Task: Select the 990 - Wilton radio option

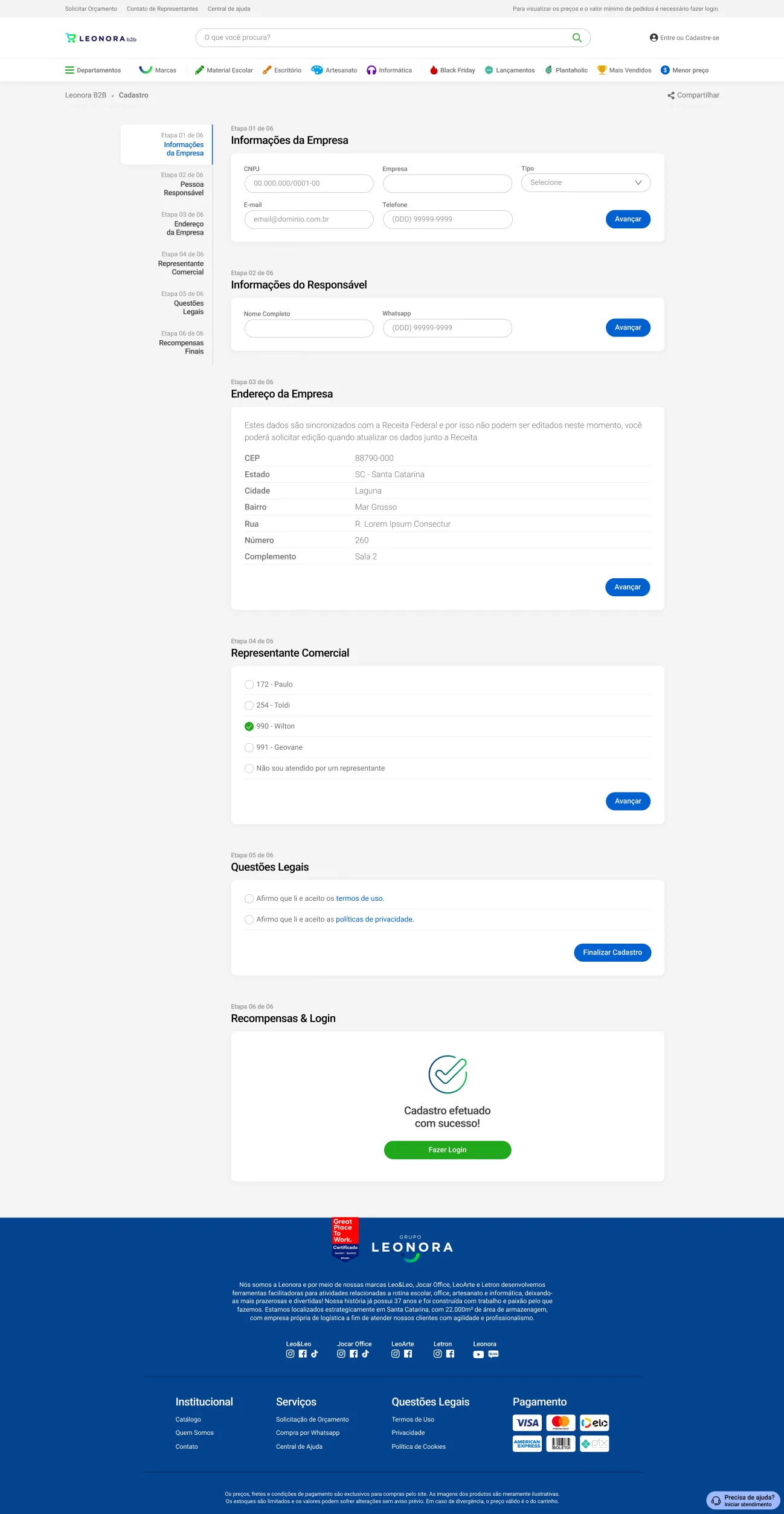Action: click(x=249, y=727)
